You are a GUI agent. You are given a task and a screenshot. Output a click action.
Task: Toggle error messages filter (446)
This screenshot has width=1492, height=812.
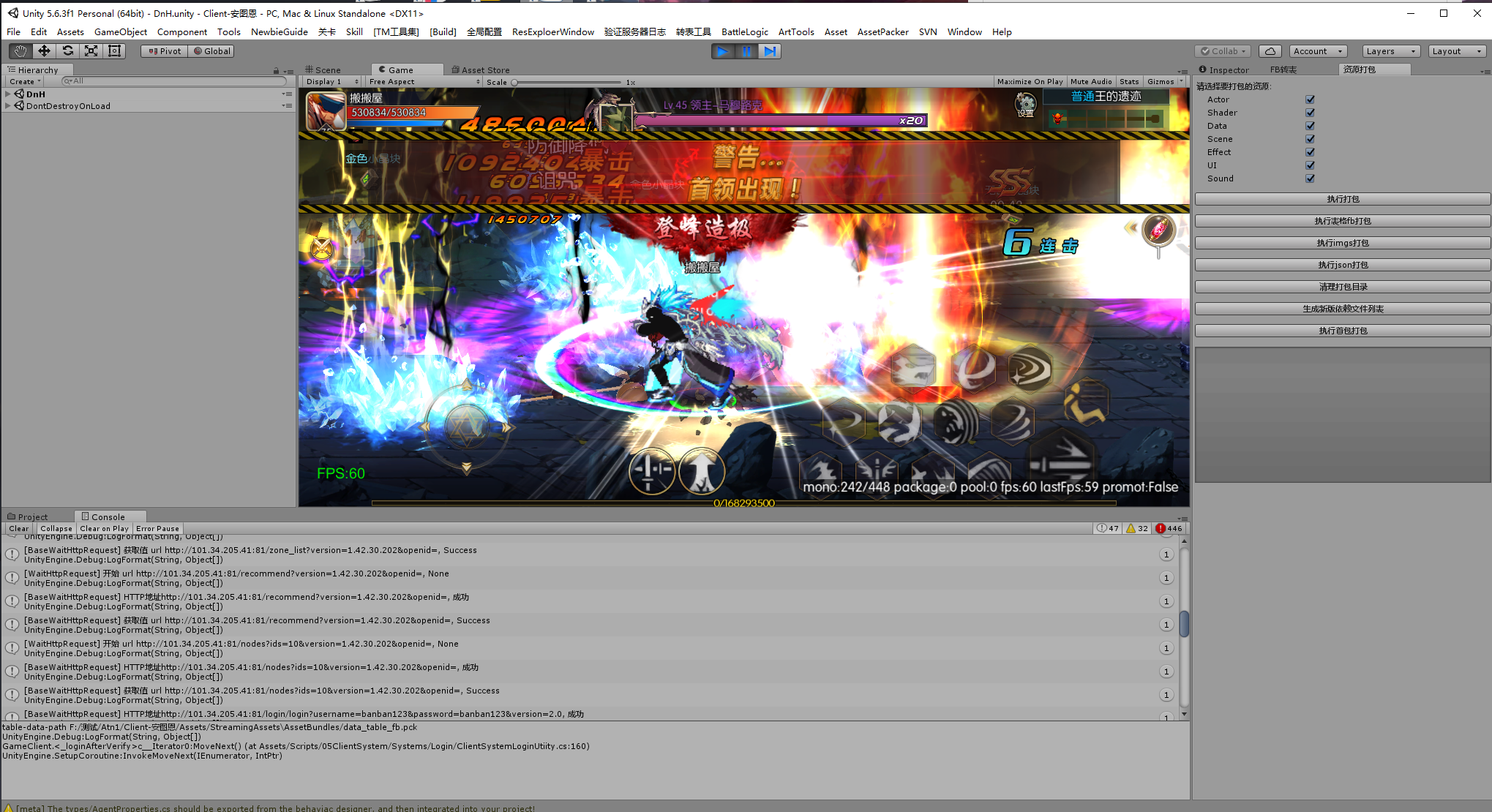tap(1169, 528)
